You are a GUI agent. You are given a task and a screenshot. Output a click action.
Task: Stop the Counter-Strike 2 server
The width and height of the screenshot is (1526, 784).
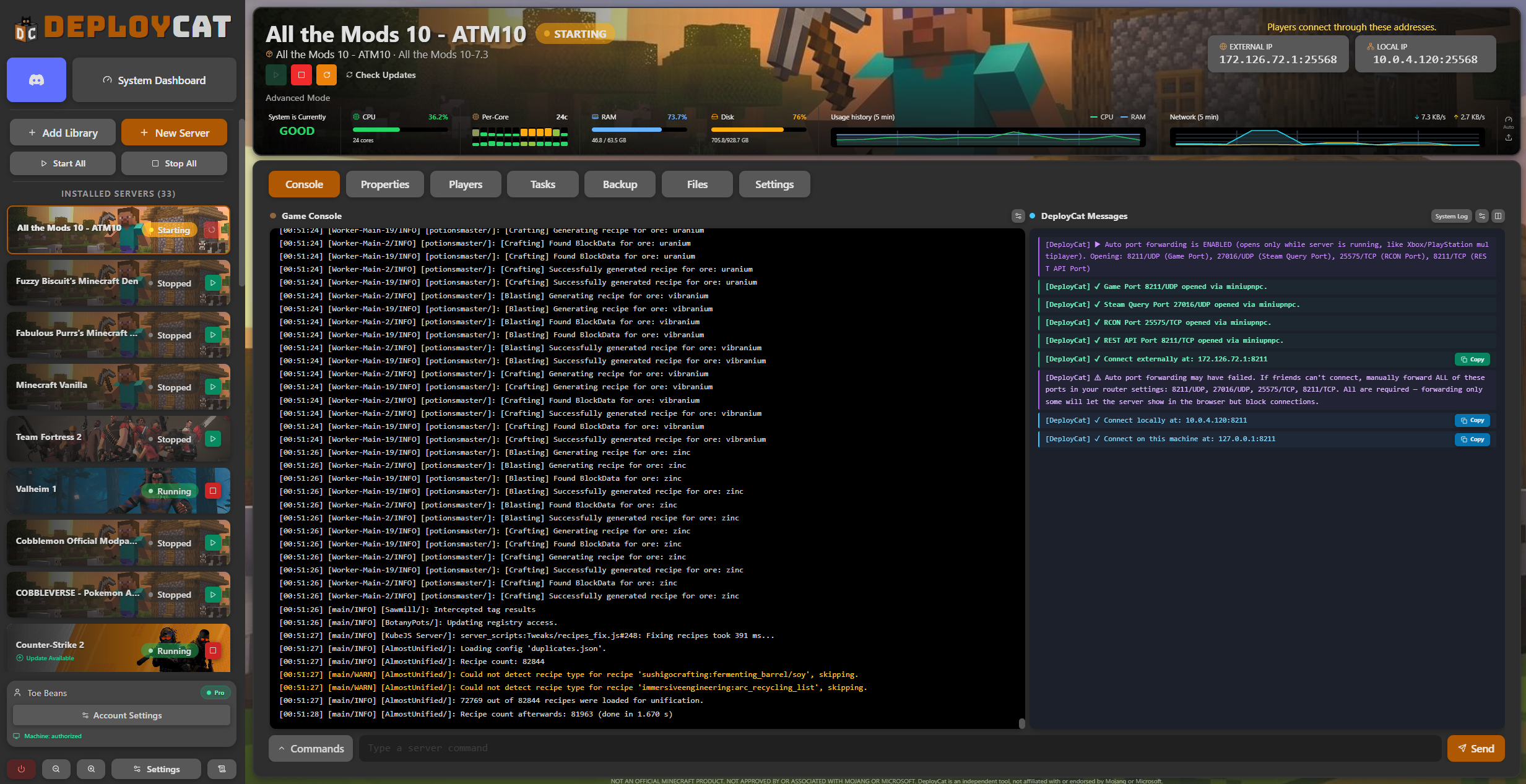coord(213,650)
